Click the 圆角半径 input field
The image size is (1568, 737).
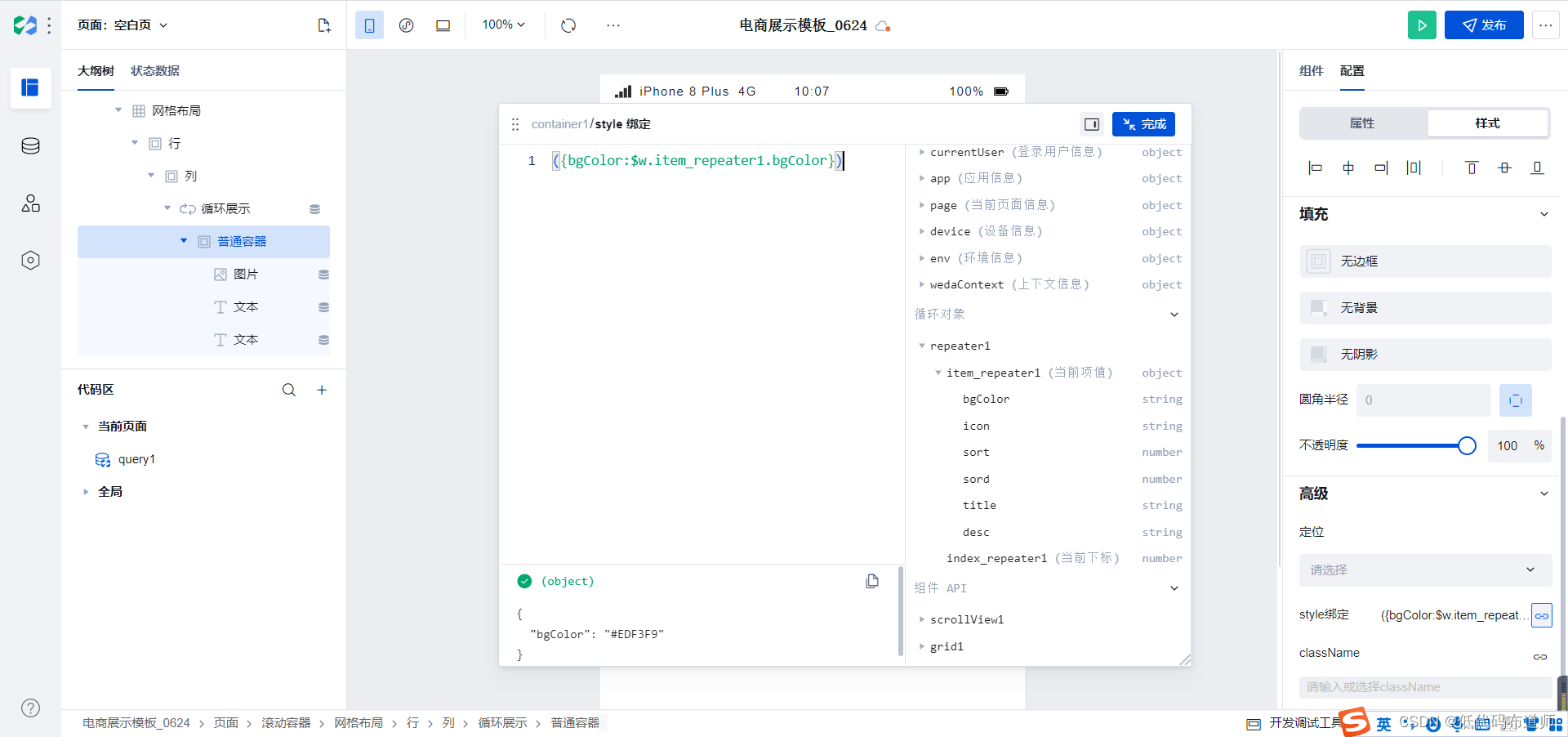click(1423, 400)
